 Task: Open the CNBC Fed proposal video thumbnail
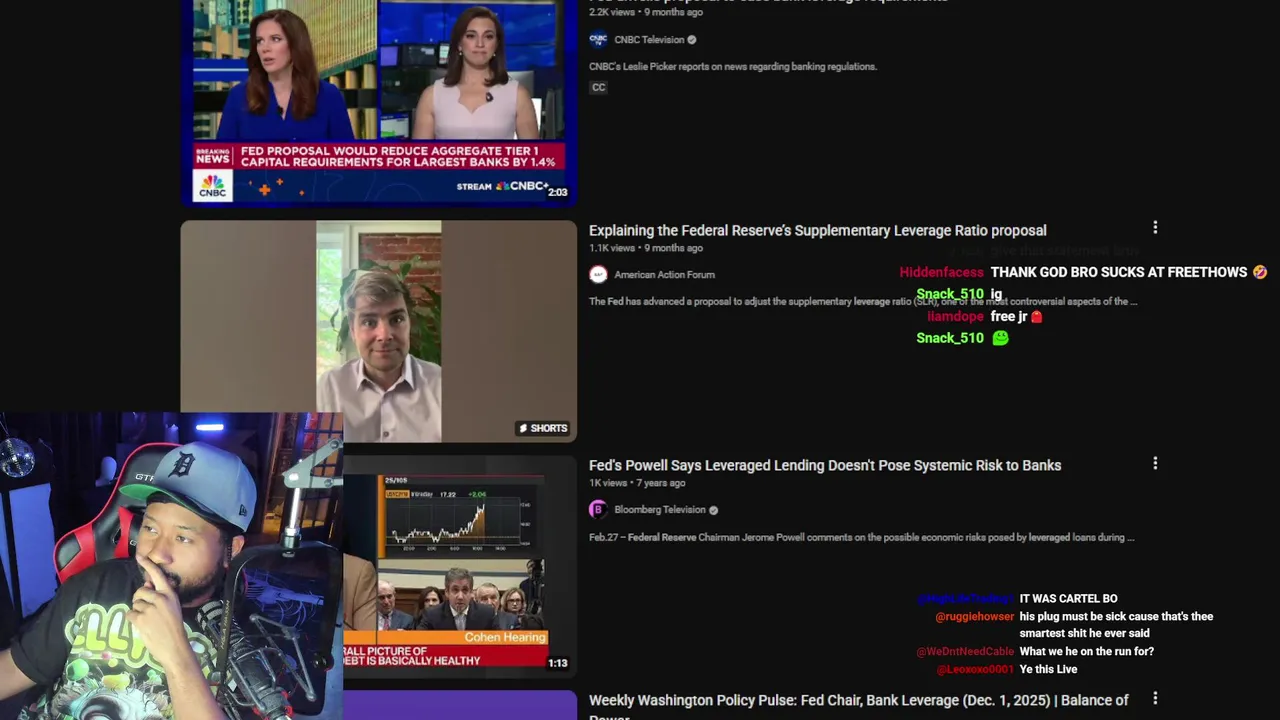pos(379,101)
